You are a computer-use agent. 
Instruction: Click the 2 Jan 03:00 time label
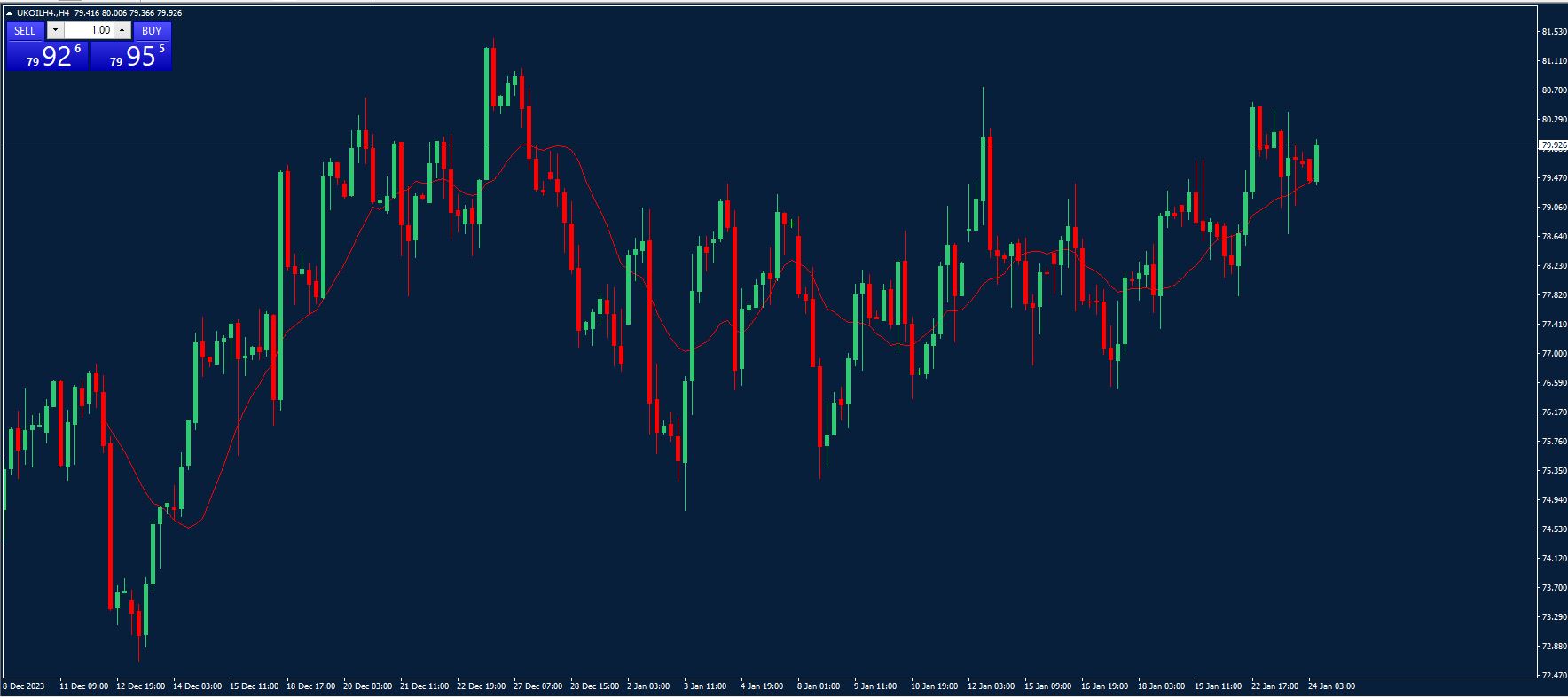point(648,686)
